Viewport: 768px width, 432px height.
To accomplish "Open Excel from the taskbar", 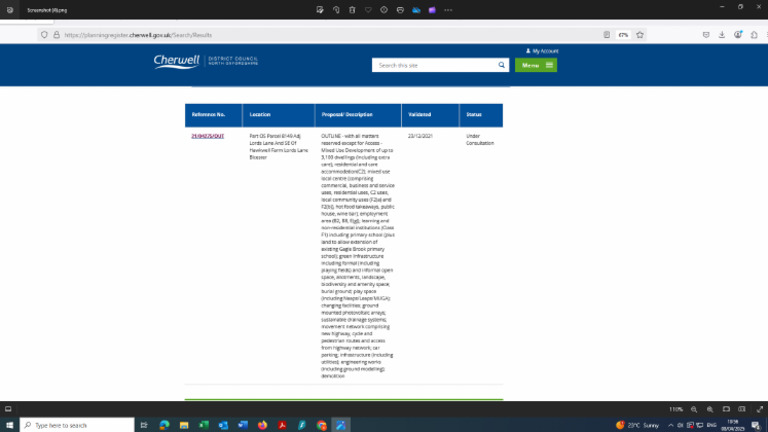I will point(204,425).
